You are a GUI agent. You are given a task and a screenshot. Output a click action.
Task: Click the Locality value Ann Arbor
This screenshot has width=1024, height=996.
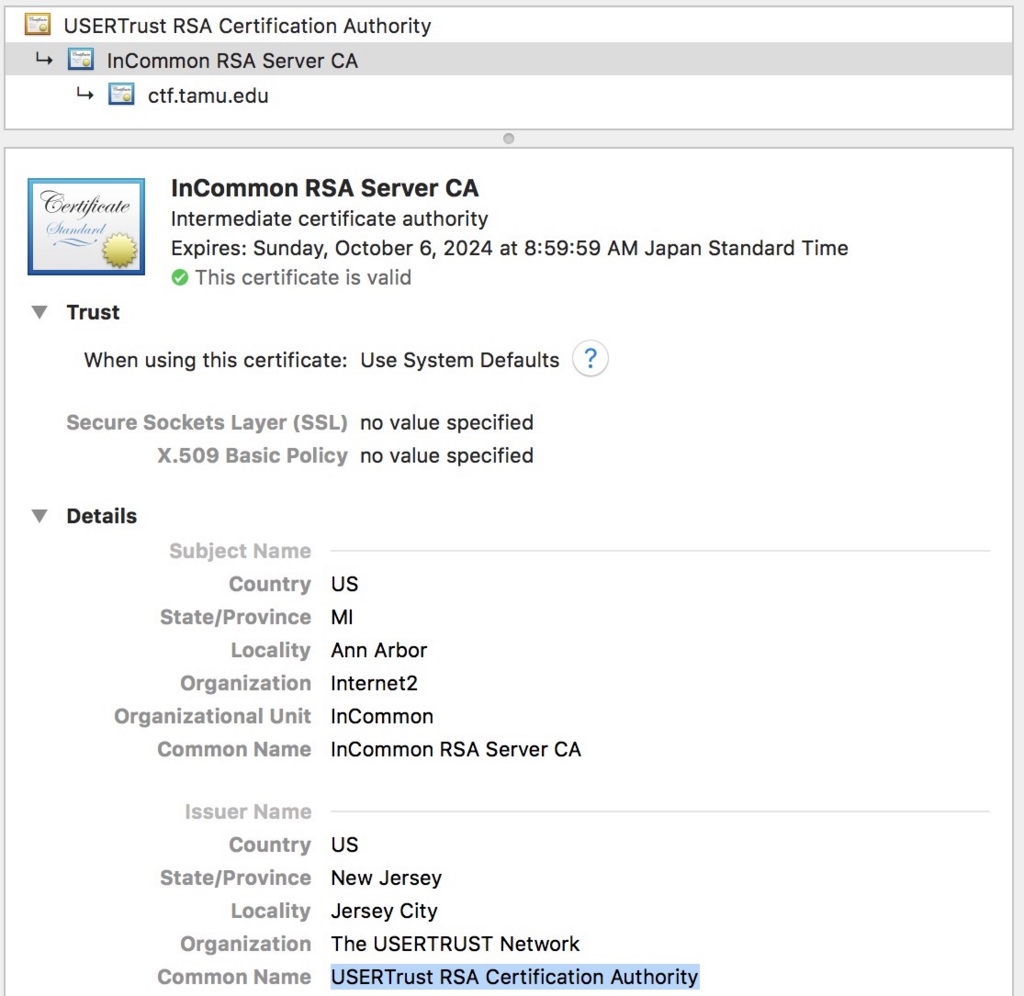click(x=379, y=650)
